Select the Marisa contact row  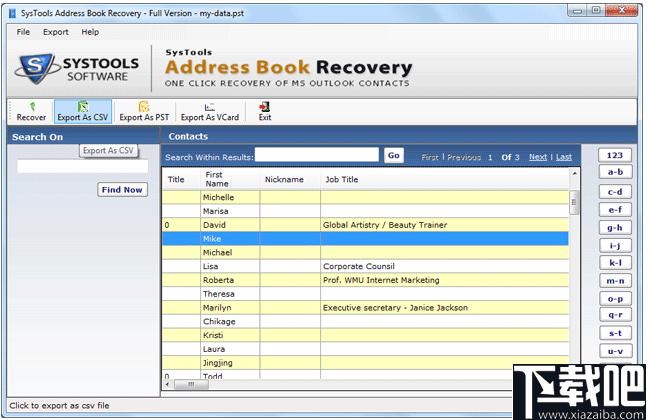[365, 211]
